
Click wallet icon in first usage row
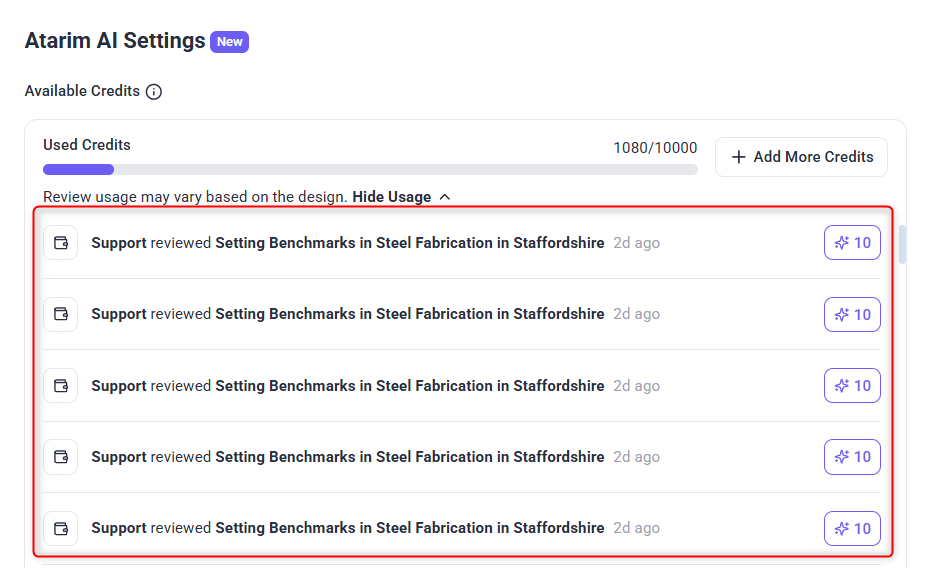tap(60, 243)
